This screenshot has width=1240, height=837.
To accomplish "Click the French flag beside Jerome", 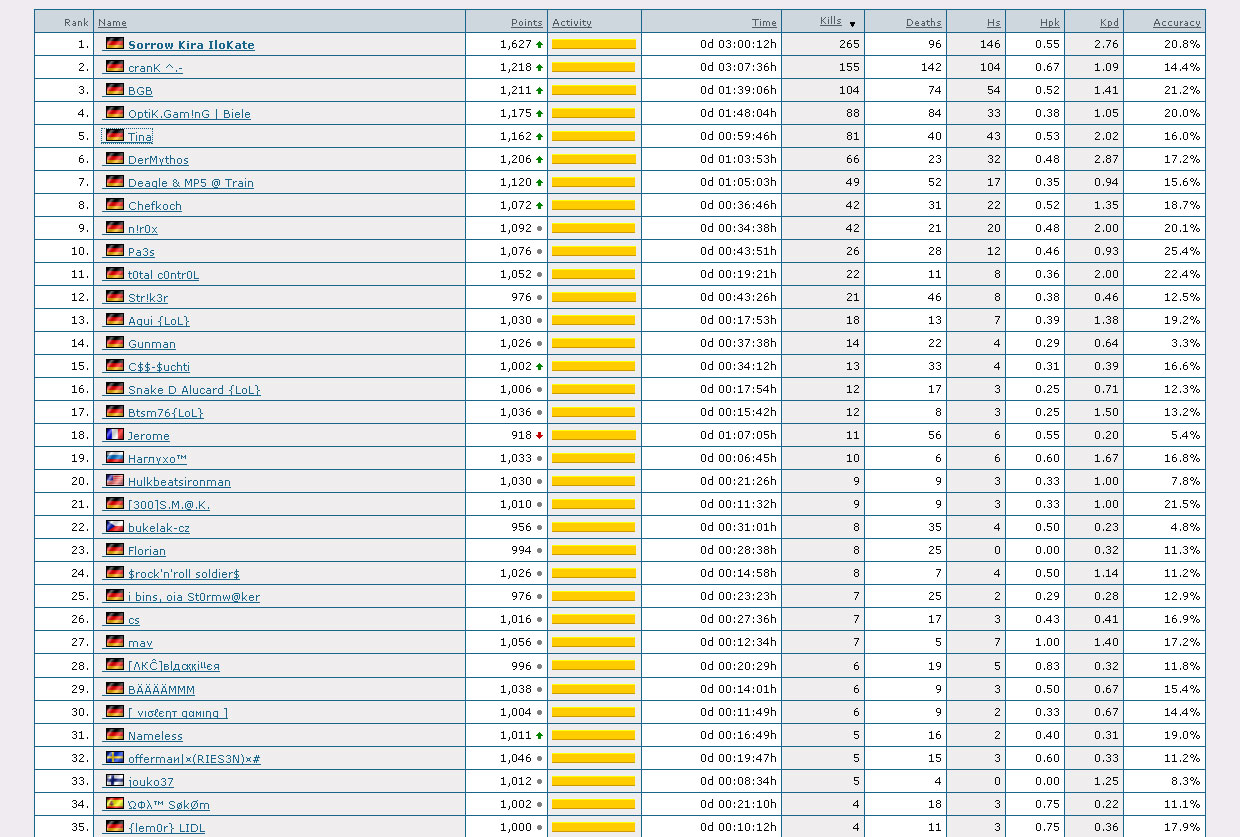I will pyautogui.click(x=114, y=435).
